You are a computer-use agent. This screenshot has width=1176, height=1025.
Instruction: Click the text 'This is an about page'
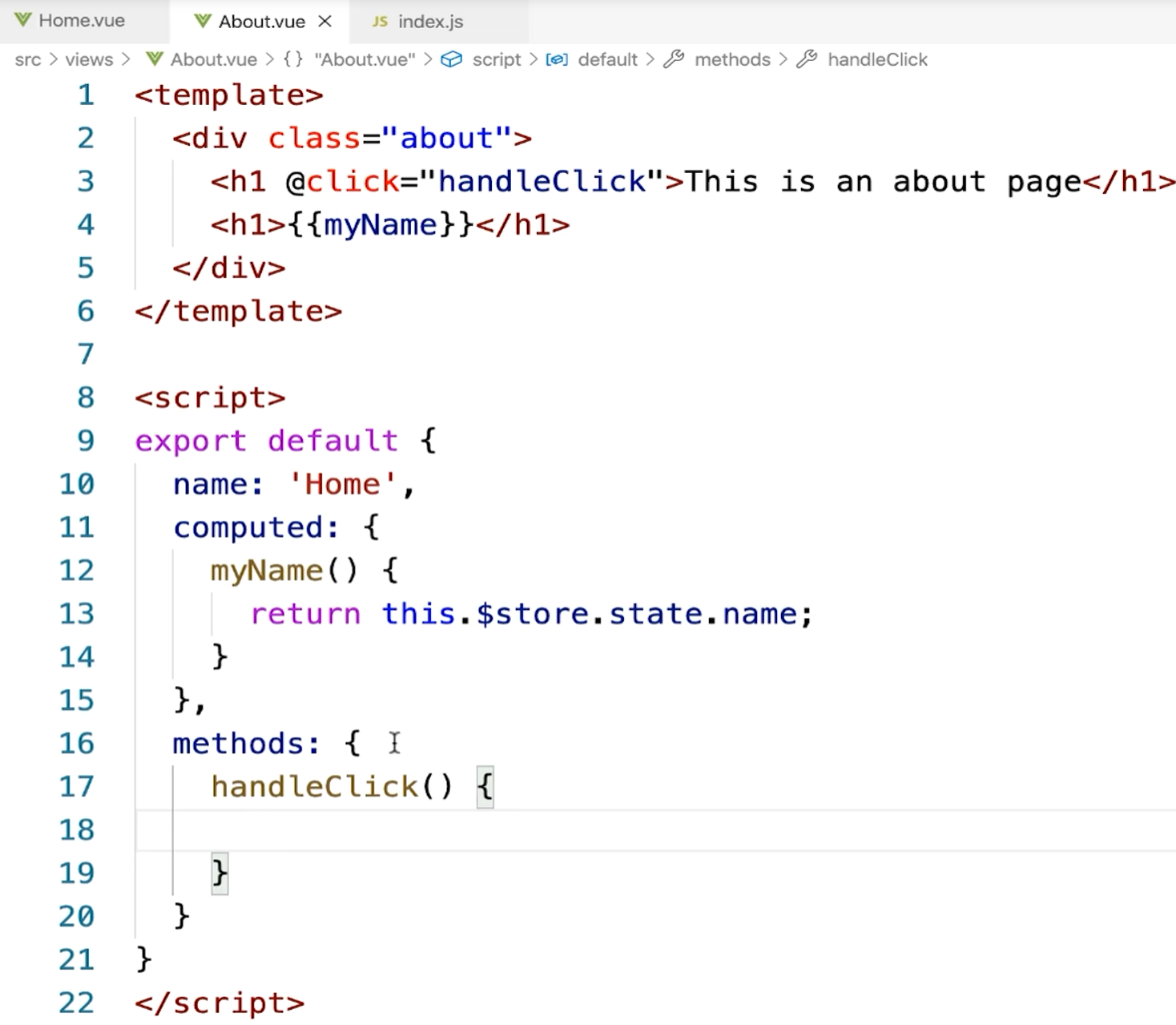pyautogui.click(x=884, y=183)
